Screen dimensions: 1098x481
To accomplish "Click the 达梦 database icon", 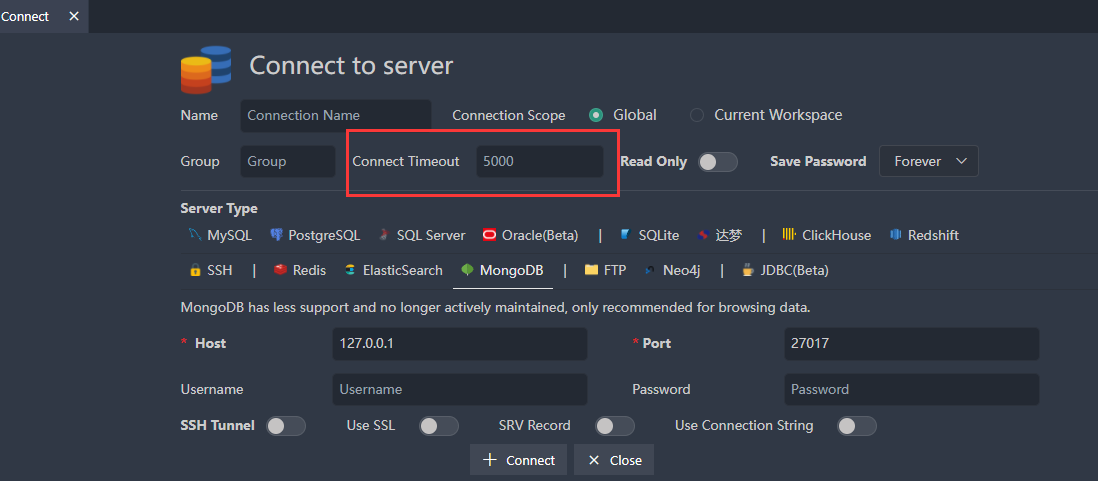I will coord(704,235).
